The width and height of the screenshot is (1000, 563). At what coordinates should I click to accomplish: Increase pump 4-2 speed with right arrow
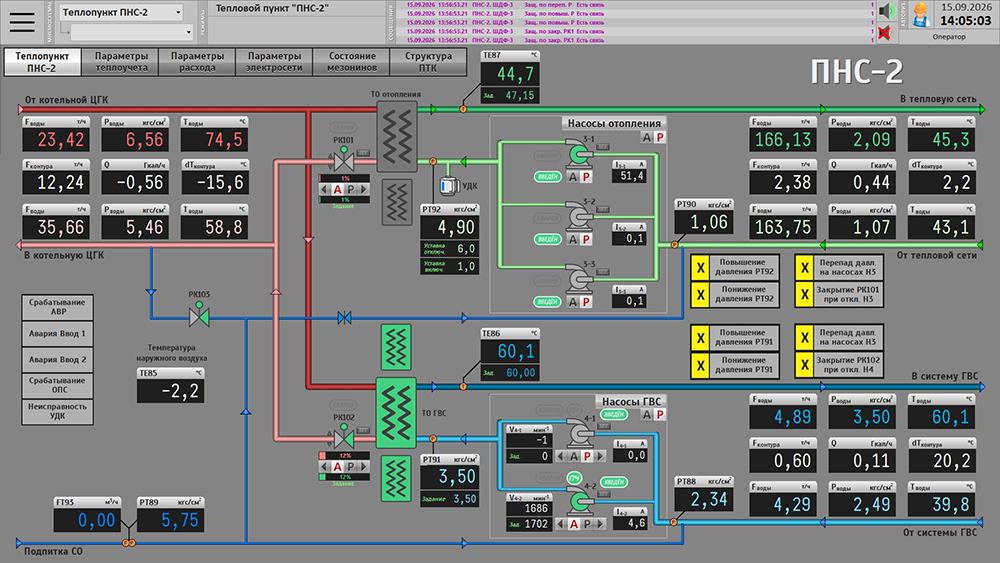[x=600, y=524]
